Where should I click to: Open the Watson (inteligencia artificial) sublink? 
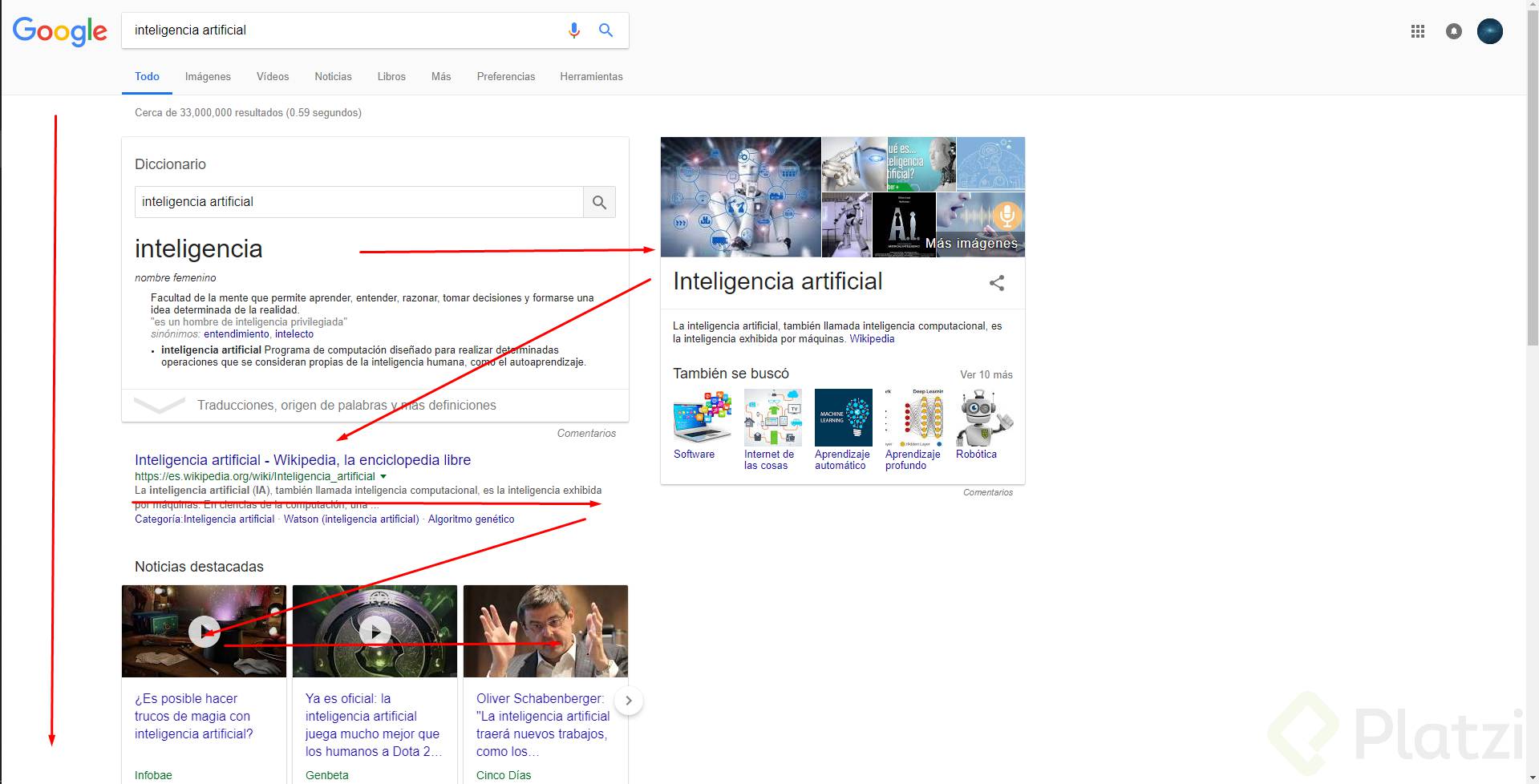coord(351,519)
